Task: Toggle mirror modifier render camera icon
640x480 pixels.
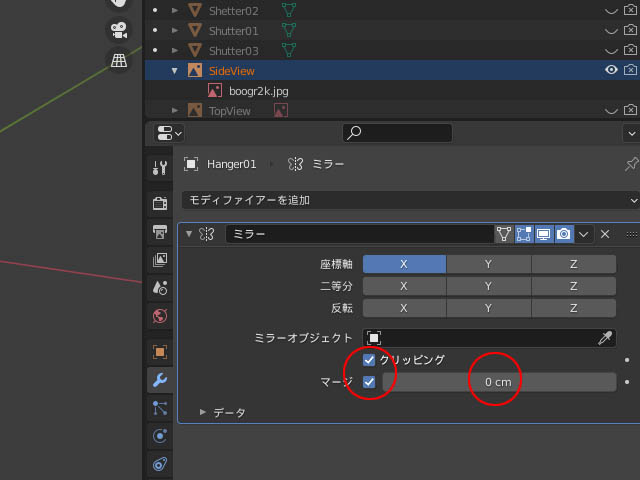Action: (564, 234)
